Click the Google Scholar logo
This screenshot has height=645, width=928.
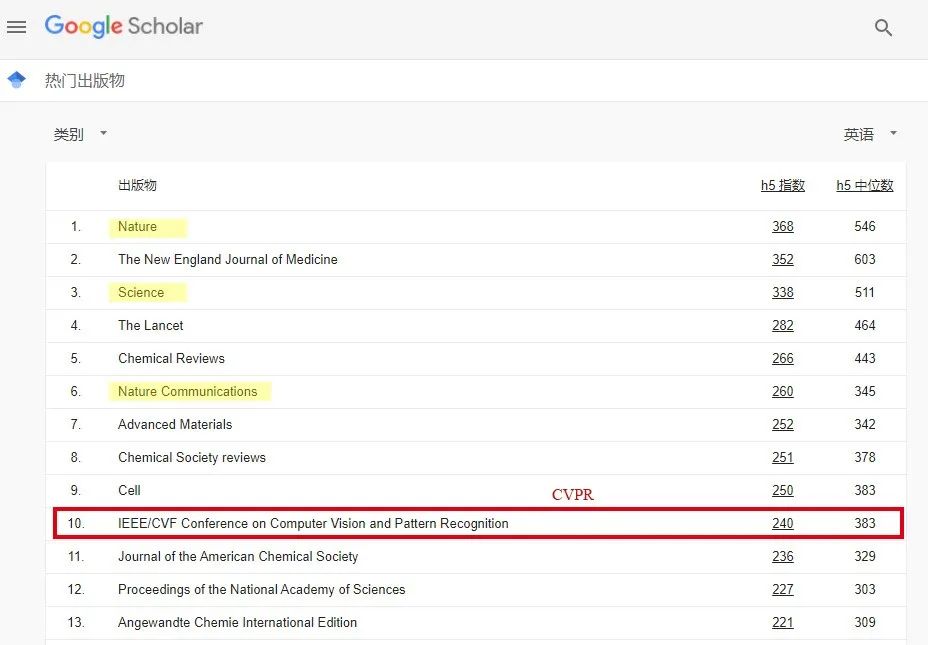[124, 27]
